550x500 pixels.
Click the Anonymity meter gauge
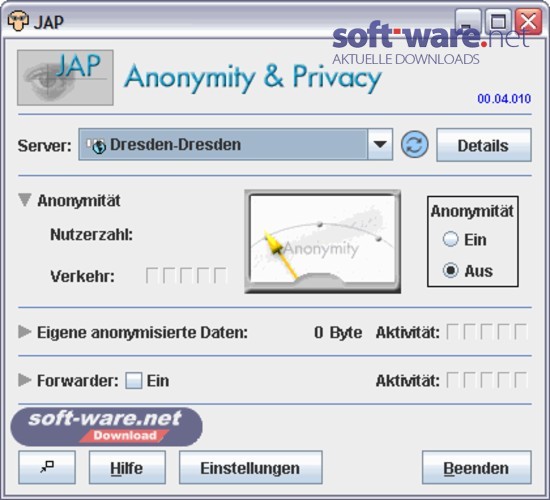click(x=323, y=242)
